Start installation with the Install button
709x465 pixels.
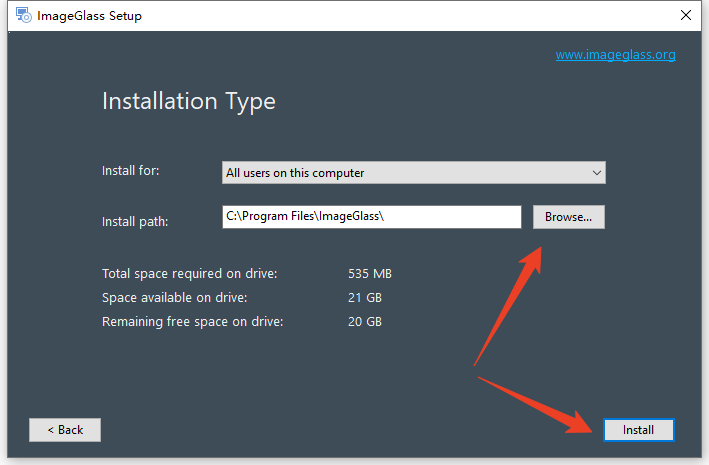point(638,430)
